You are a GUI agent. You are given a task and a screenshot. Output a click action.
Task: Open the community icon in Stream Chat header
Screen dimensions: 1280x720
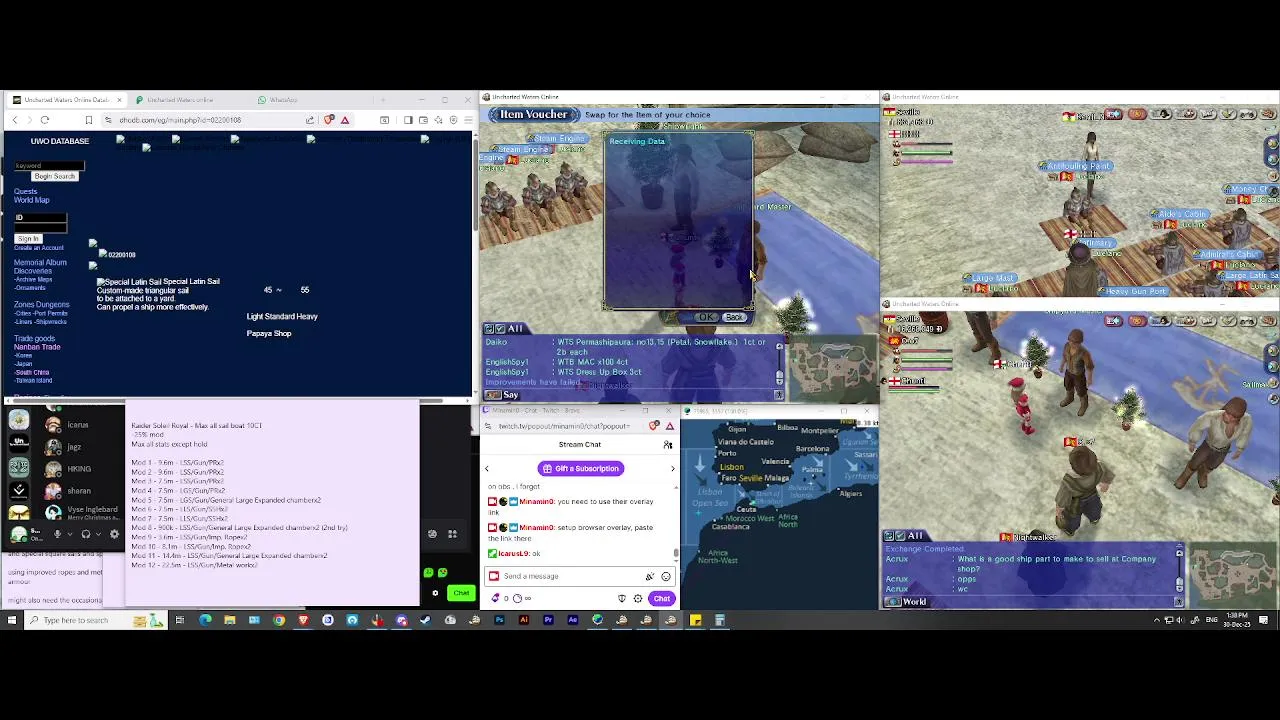point(668,444)
